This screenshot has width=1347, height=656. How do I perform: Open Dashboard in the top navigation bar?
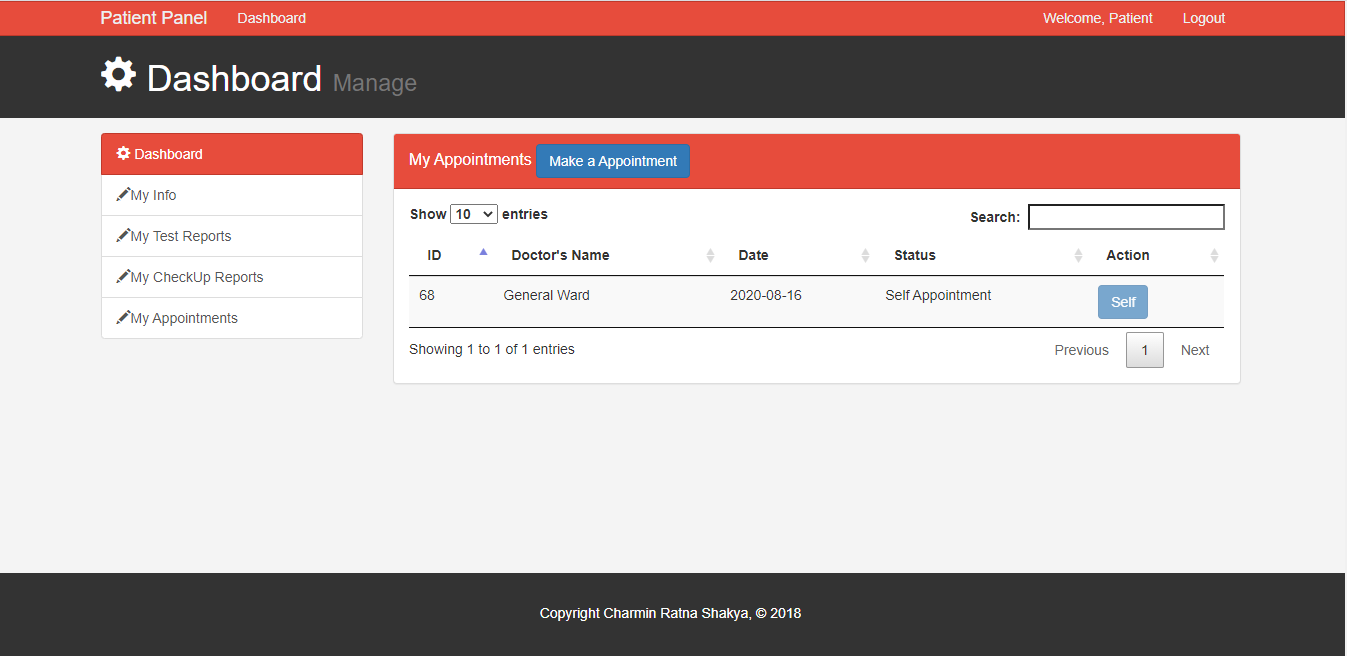[271, 18]
